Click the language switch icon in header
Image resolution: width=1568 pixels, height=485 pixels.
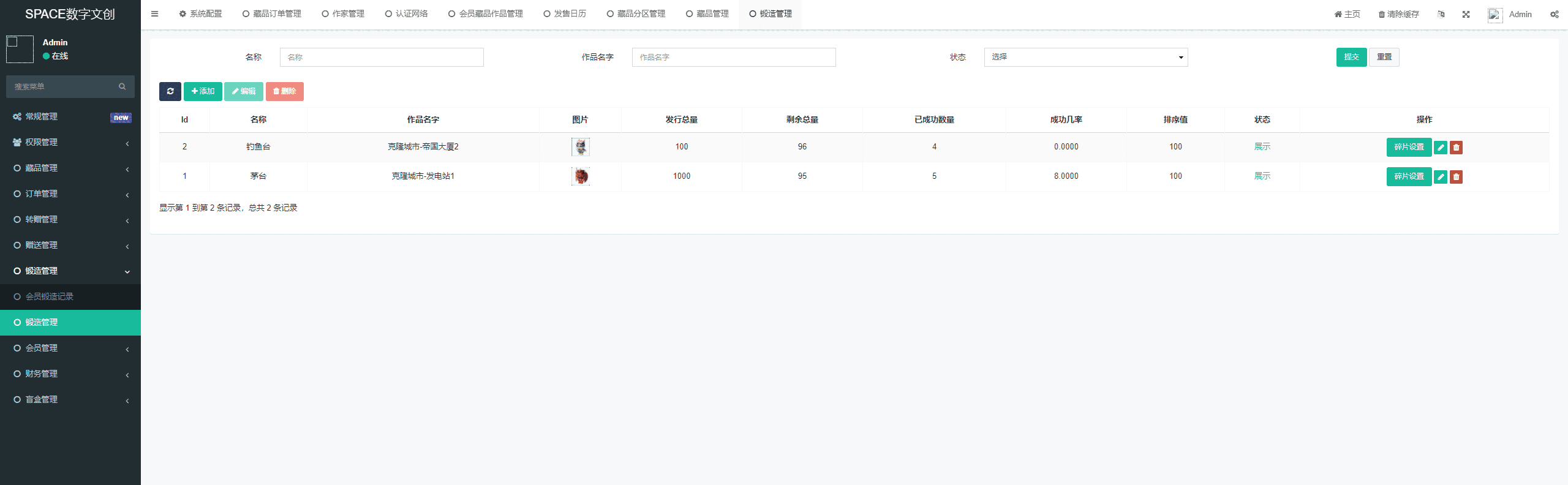(x=1441, y=14)
